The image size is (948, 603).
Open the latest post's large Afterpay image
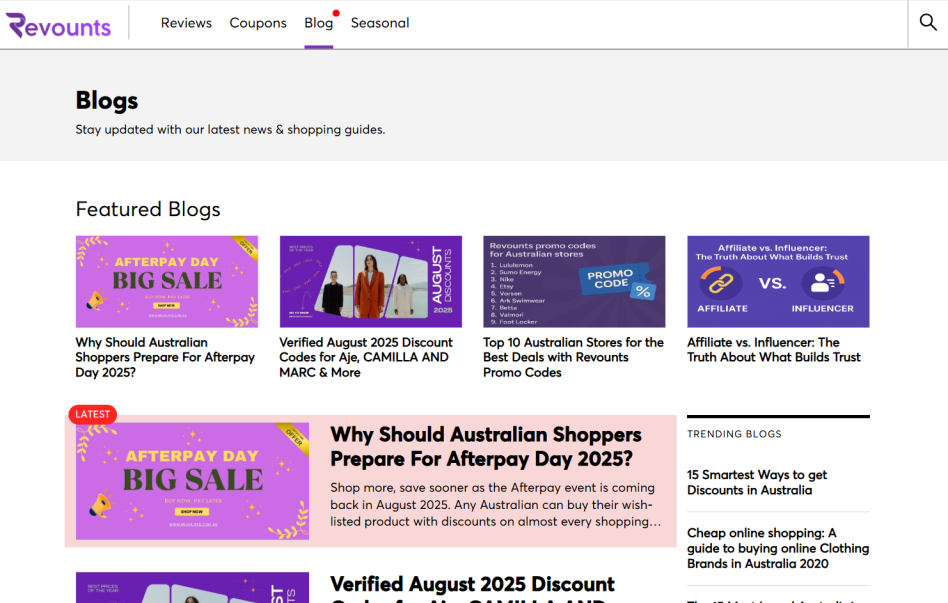(x=192, y=481)
